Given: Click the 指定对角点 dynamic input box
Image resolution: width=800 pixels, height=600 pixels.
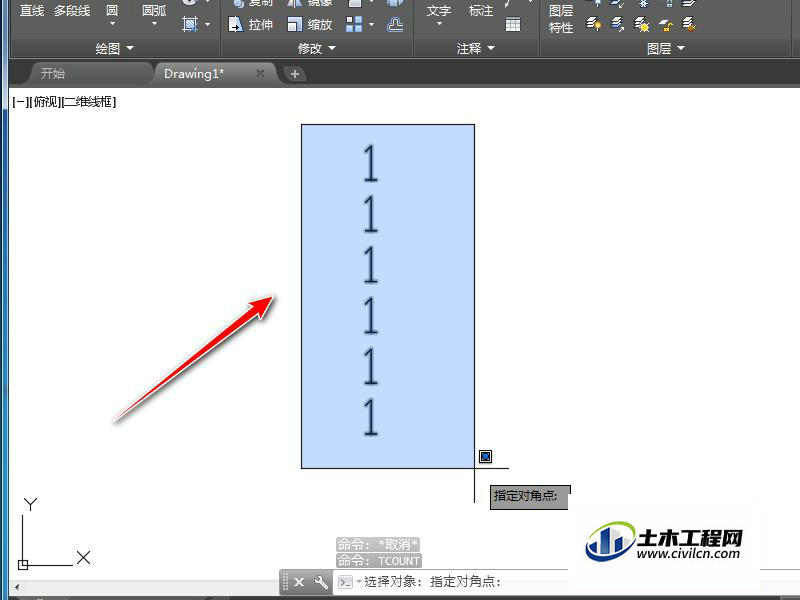Looking at the screenshot, I should (529, 497).
